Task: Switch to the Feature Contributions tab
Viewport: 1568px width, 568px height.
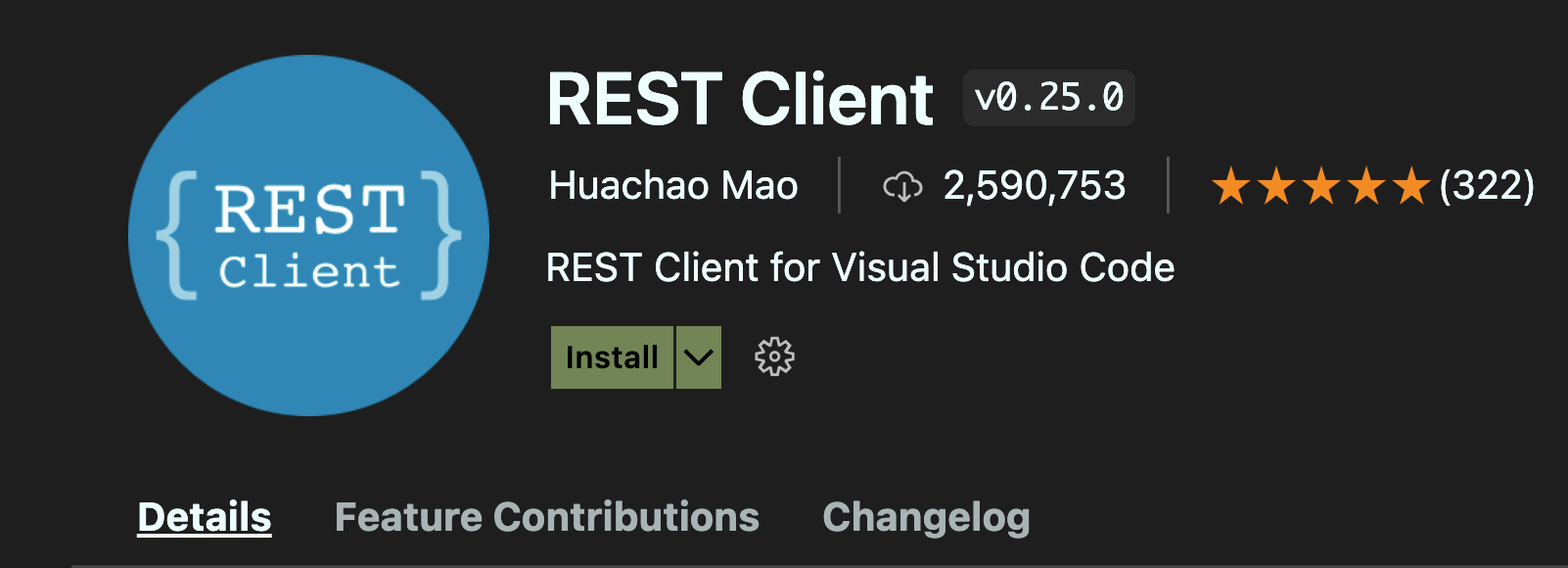Action: 547,517
